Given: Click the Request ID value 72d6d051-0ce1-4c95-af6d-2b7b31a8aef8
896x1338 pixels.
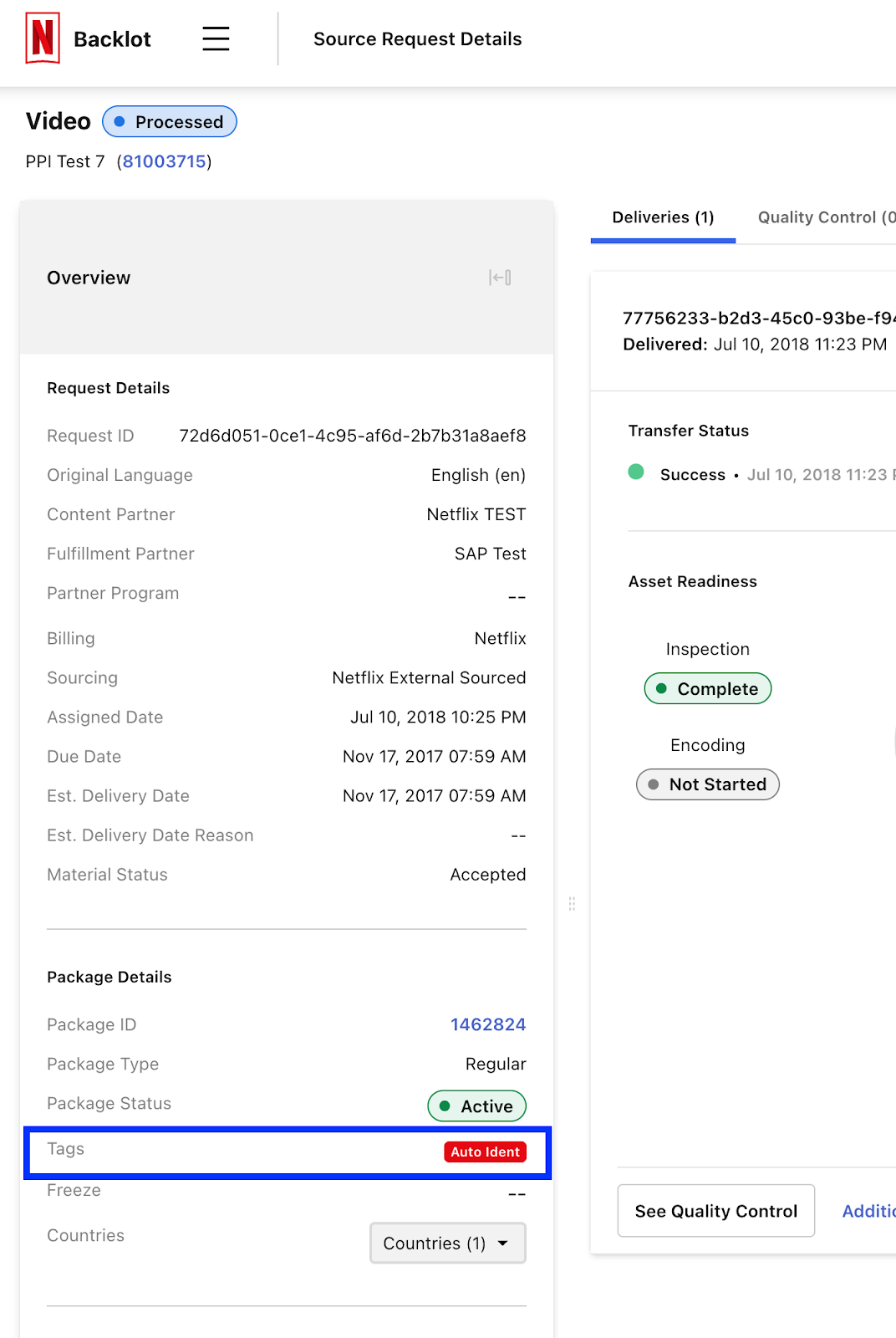Looking at the screenshot, I should 353,436.
